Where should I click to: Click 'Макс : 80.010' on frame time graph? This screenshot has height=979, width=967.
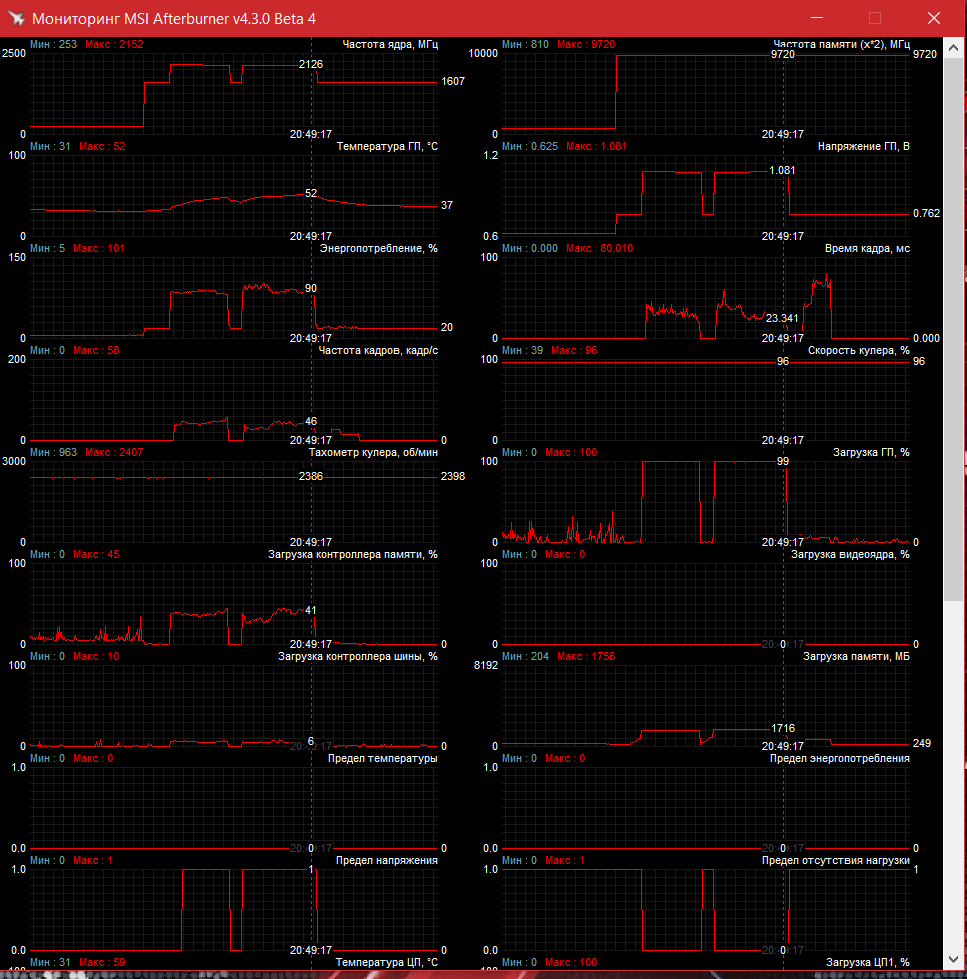pos(599,248)
